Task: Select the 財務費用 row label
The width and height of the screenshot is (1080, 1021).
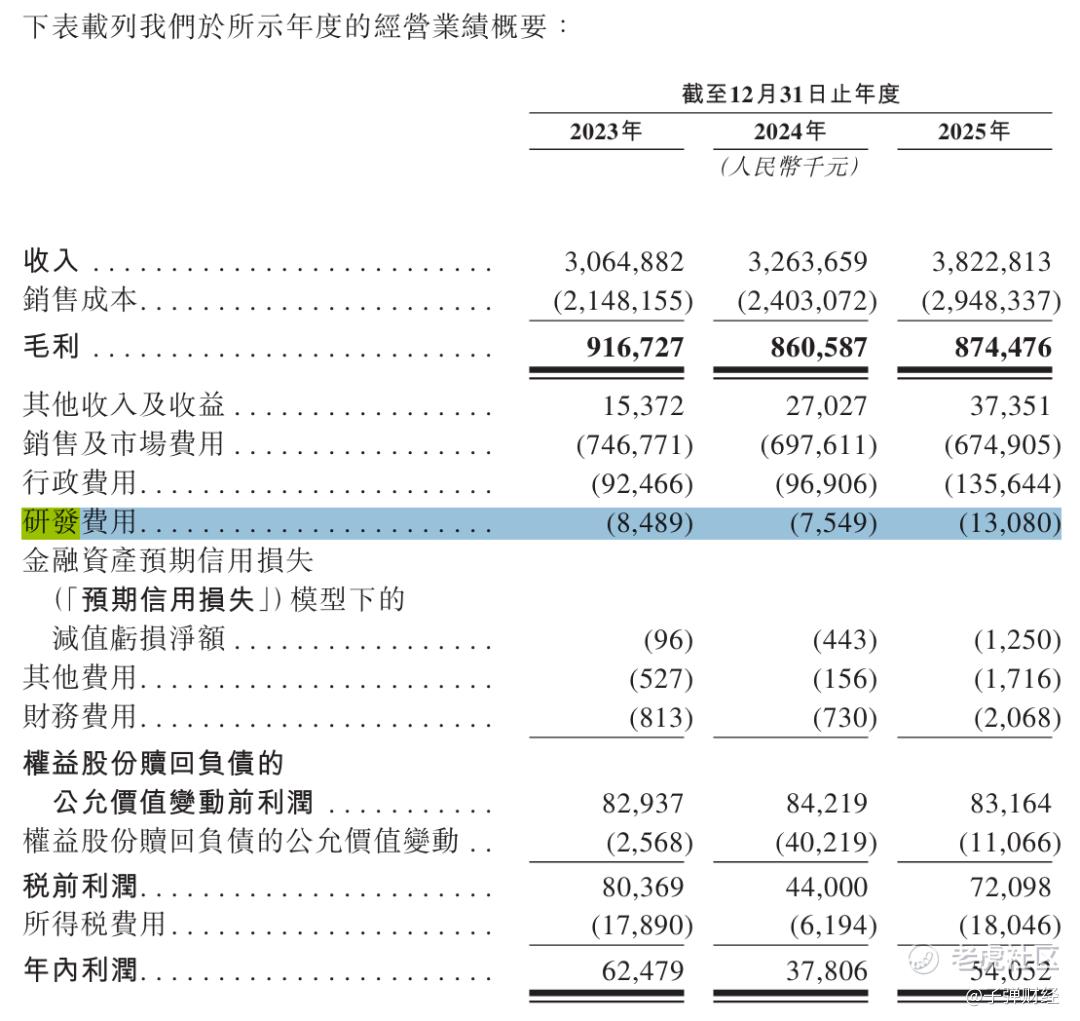Action: (81, 716)
